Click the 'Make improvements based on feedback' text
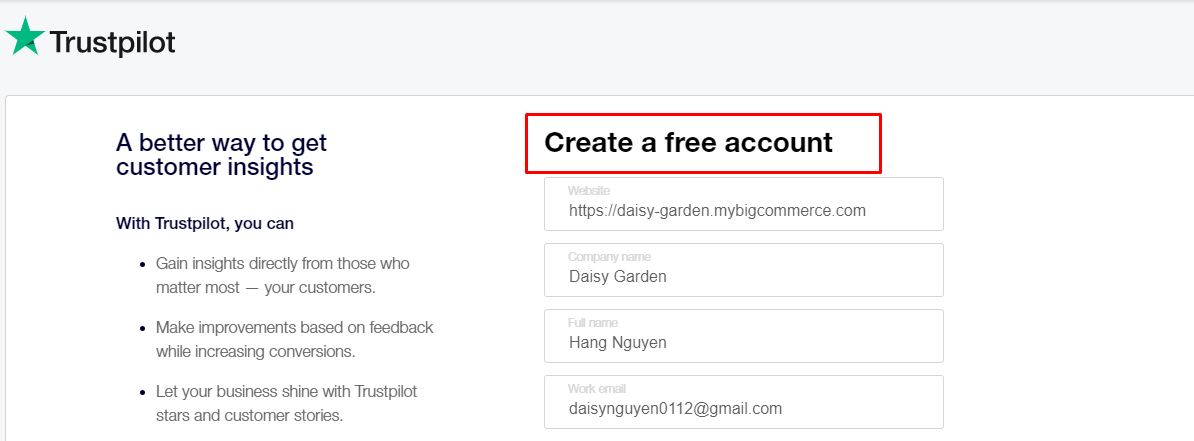 click(294, 328)
